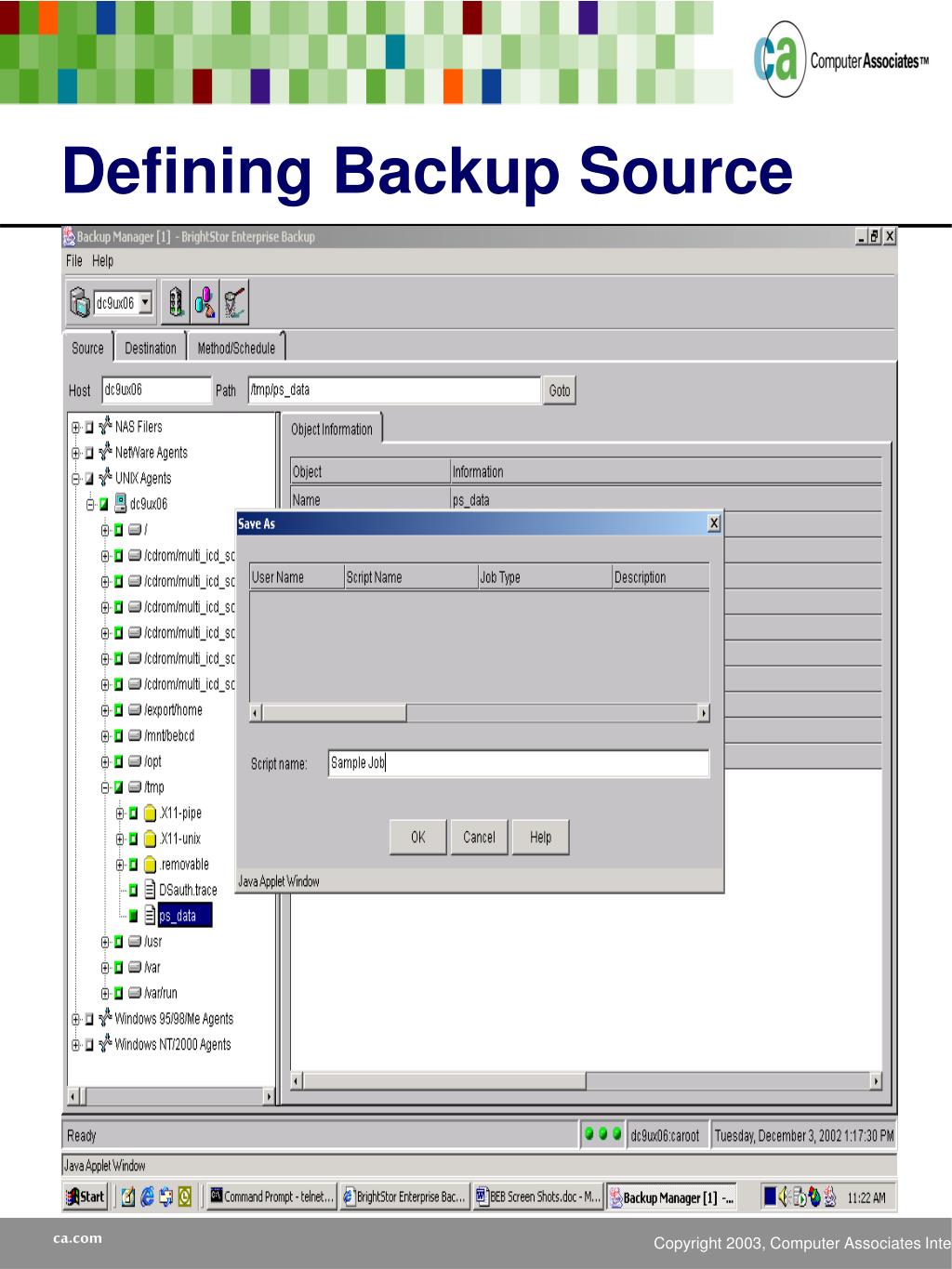The width and height of the screenshot is (952, 1269).
Task: Switch to the Method/Schedule tab
Action: point(236,348)
